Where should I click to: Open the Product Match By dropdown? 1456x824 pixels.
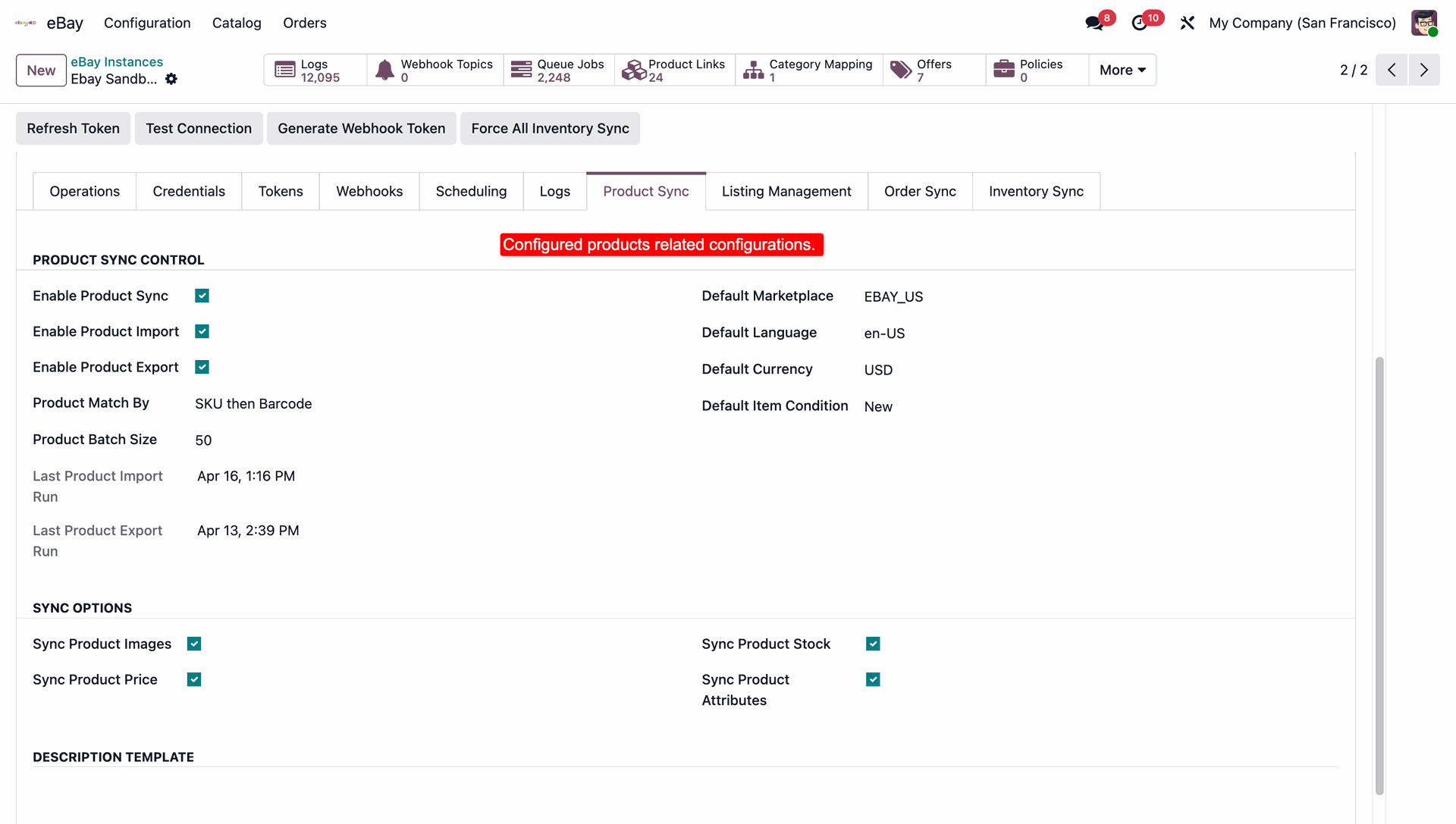[x=253, y=404]
